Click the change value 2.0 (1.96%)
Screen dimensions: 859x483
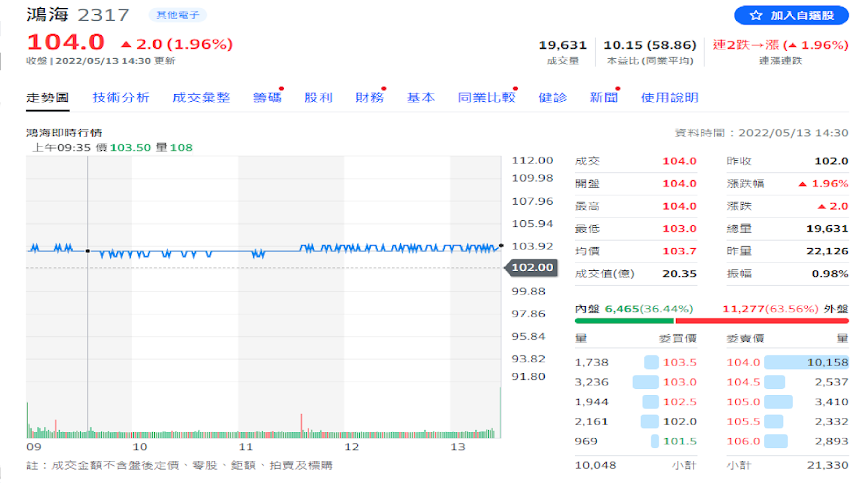(177, 44)
